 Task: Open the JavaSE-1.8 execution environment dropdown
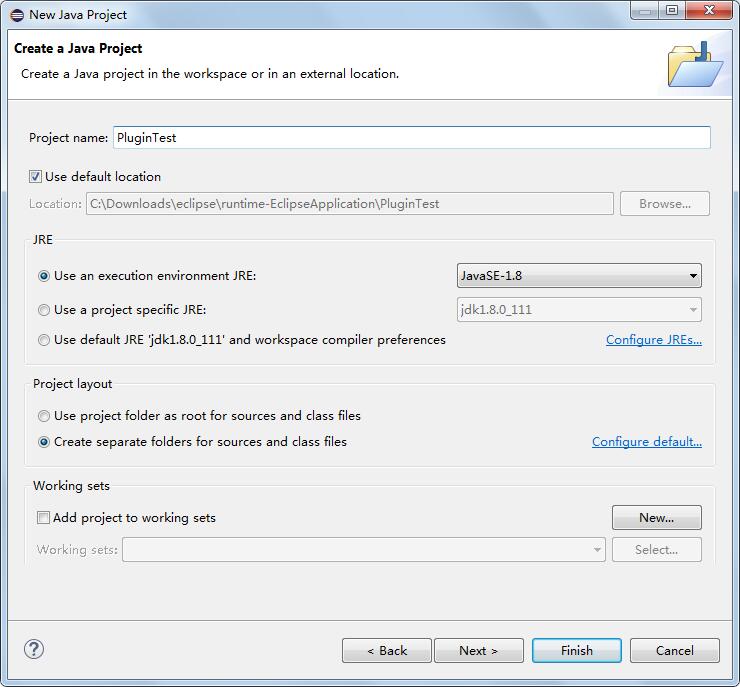coord(579,276)
